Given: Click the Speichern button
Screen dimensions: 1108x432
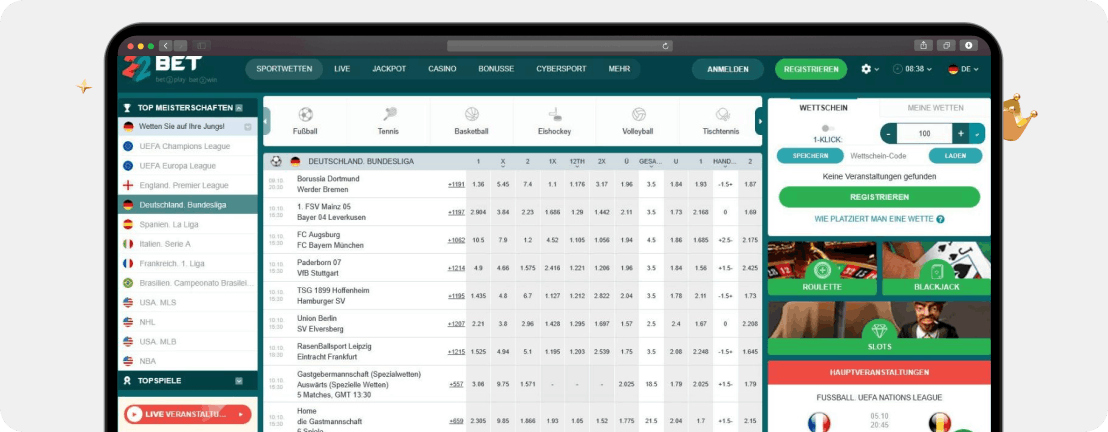Looking at the screenshot, I should pos(810,156).
